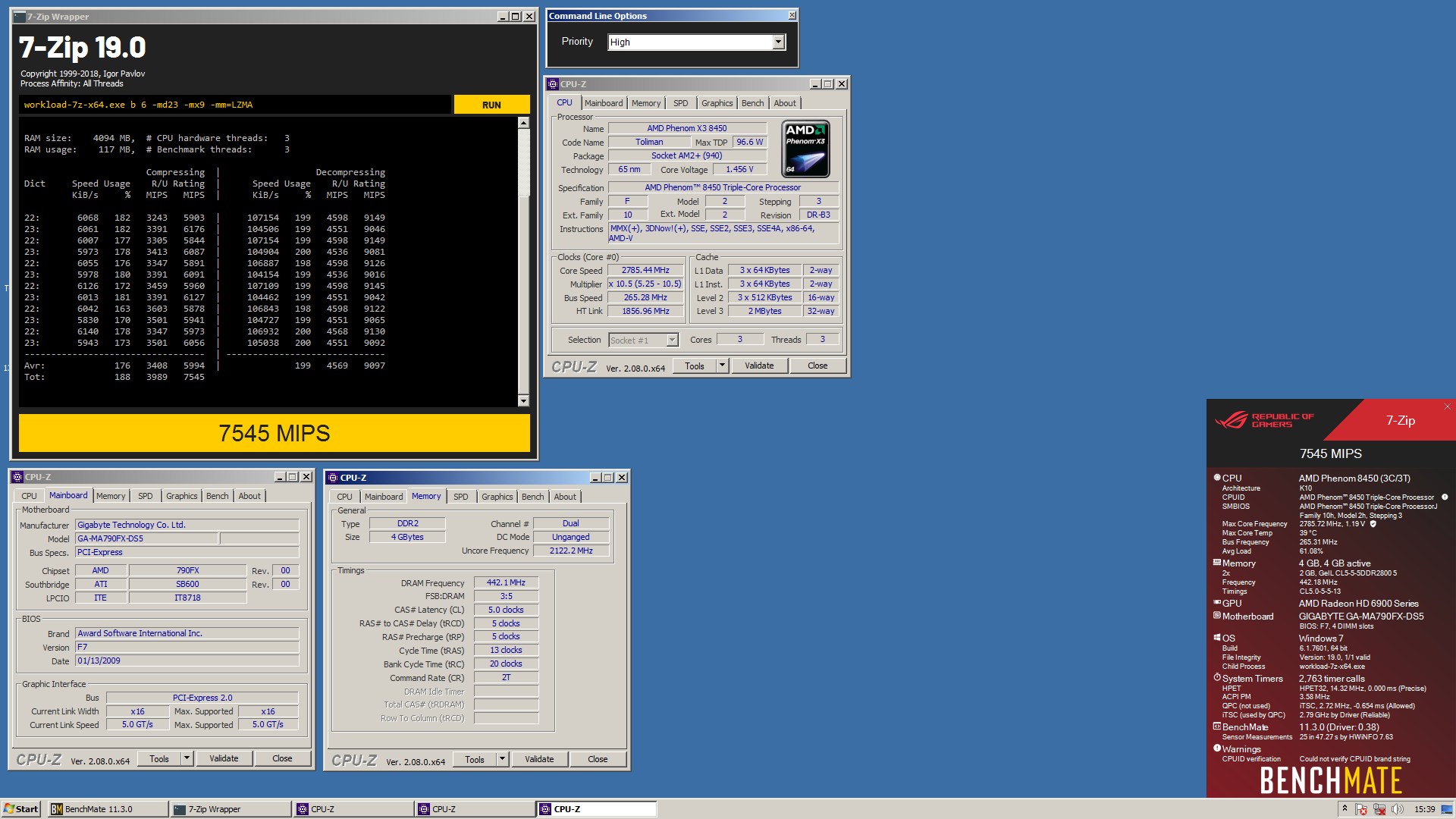Click the Windows Start button
This screenshot has height=819, width=1456.
tap(20, 809)
